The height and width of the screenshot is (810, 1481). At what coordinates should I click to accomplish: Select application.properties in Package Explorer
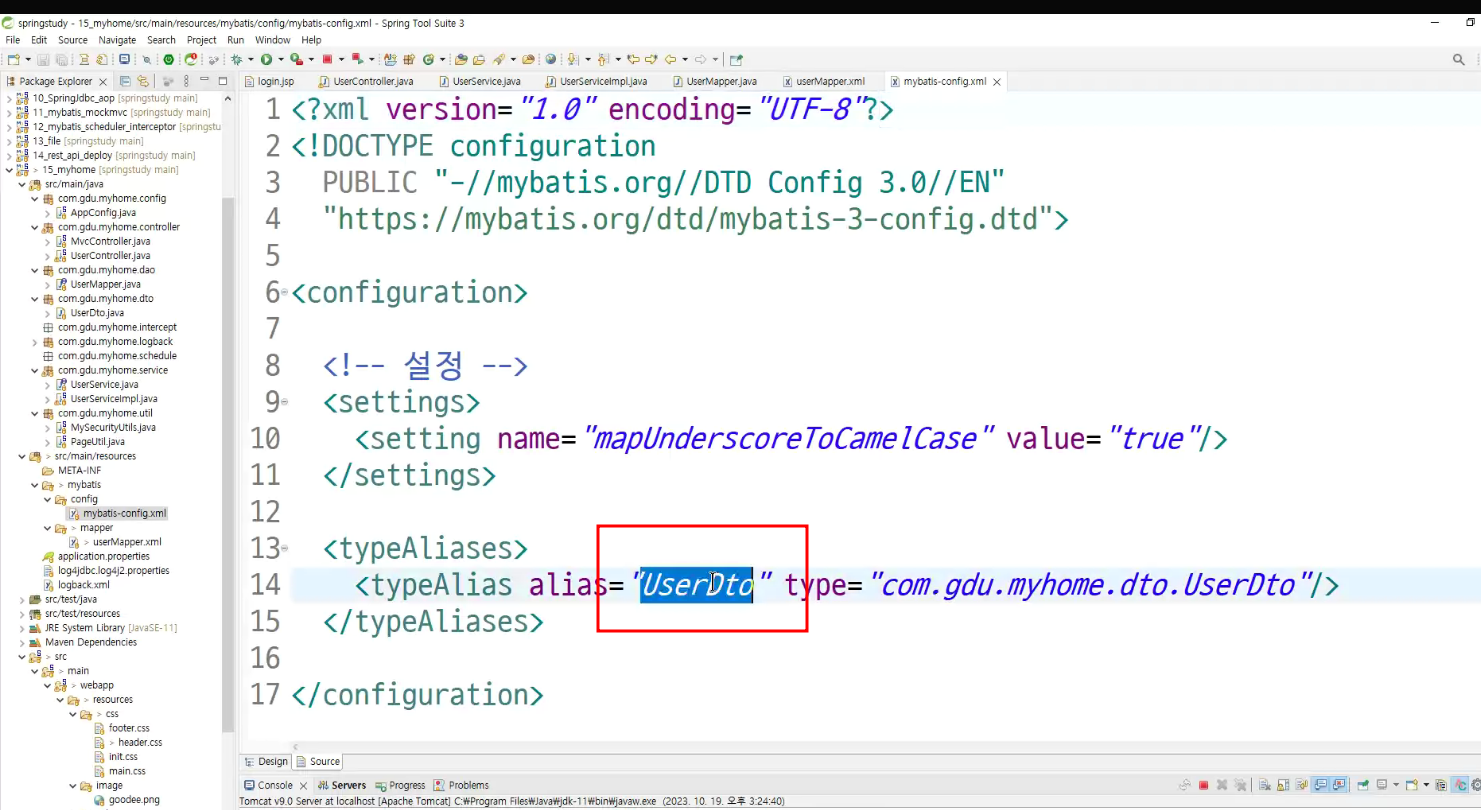coord(103,556)
